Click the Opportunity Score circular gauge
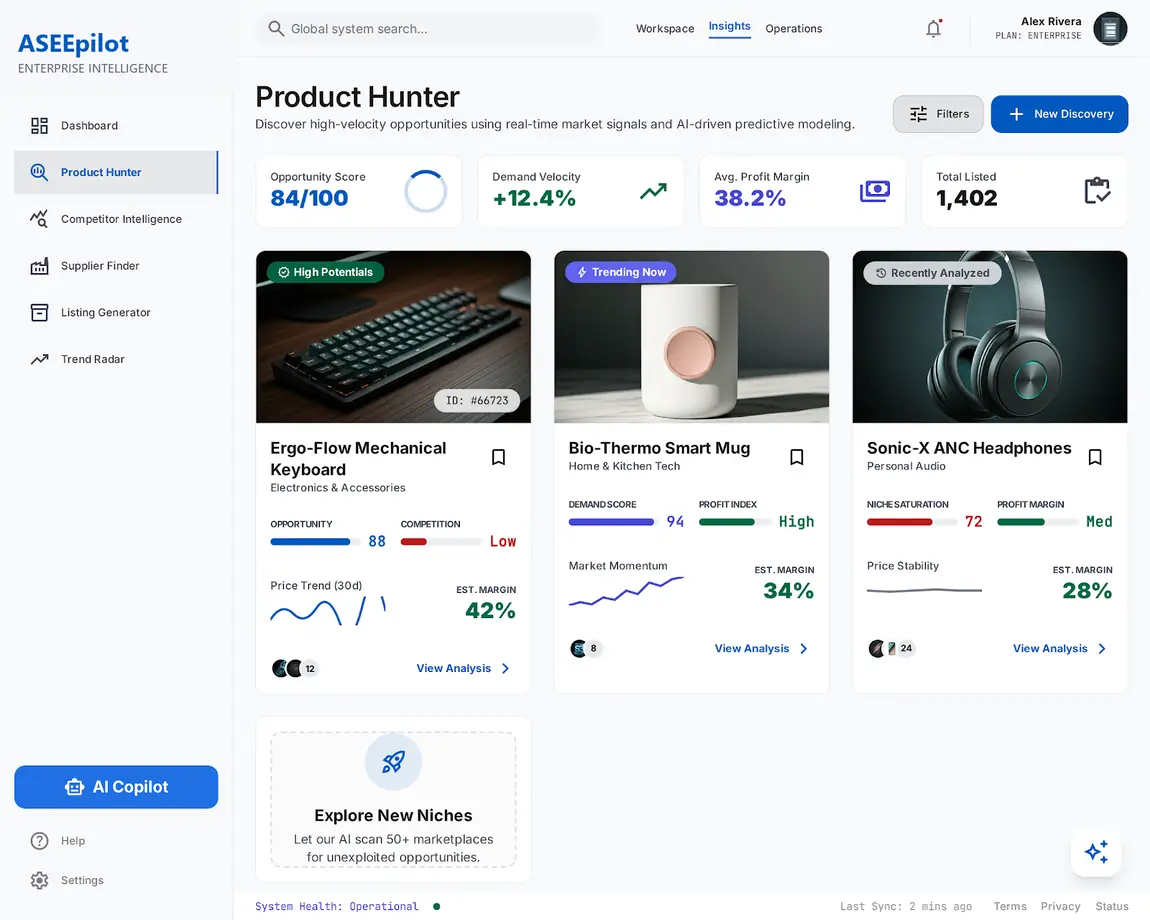 click(x=425, y=191)
